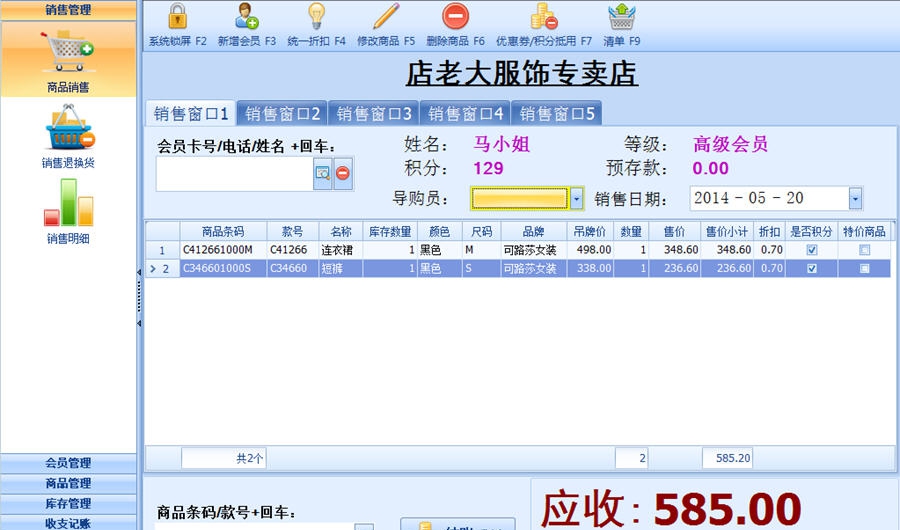Click size cell M in first row
The width and height of the screenshot is (900, 530).
[x=482, y=250]
